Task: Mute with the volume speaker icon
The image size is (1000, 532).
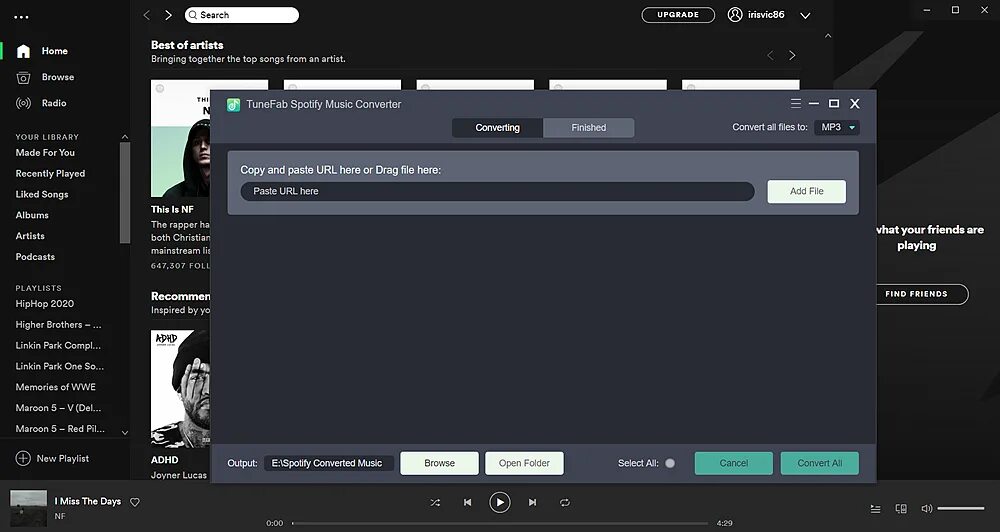Action: pyautogui.click(x=927, y=509)
